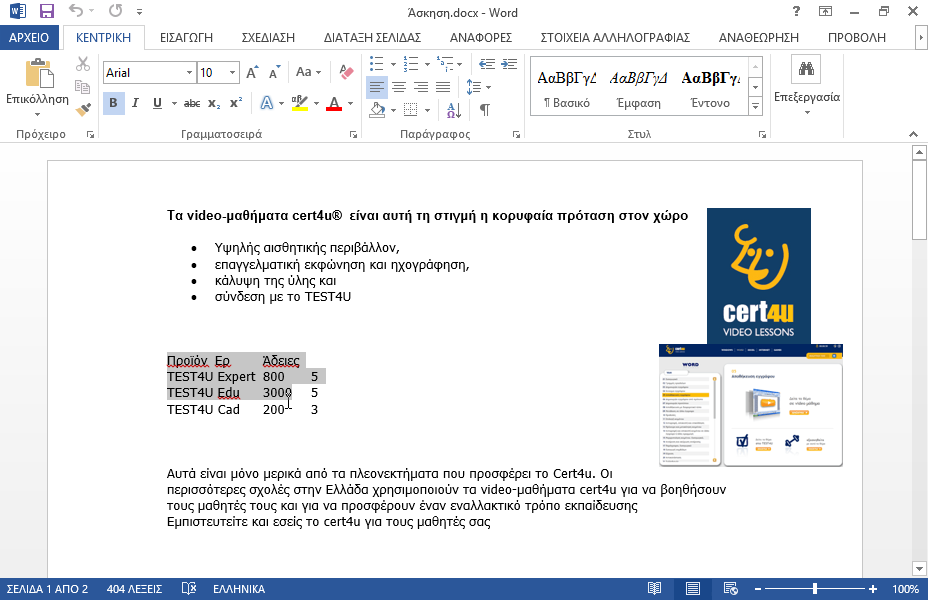Screen dimensions: 928x600
Task: Toggle superscript formatting
Action: pyautogui.click(x=236, y=103)
